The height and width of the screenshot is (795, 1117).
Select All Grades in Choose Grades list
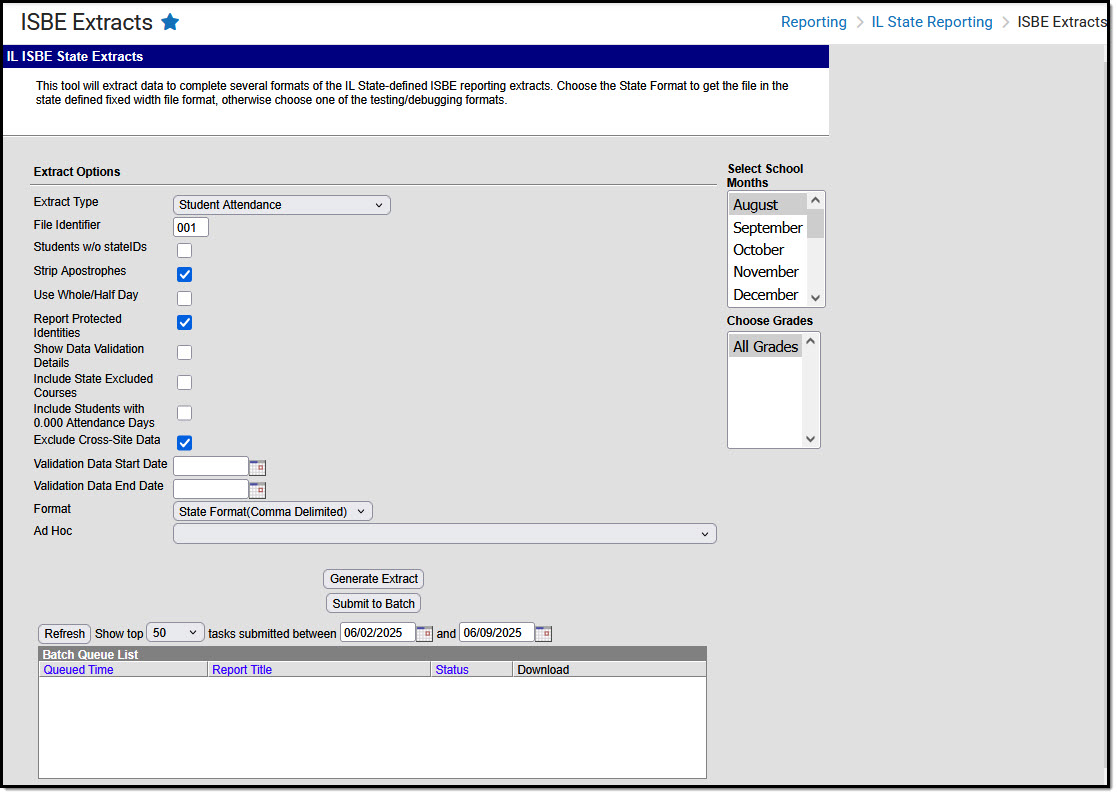click(765, 347)
